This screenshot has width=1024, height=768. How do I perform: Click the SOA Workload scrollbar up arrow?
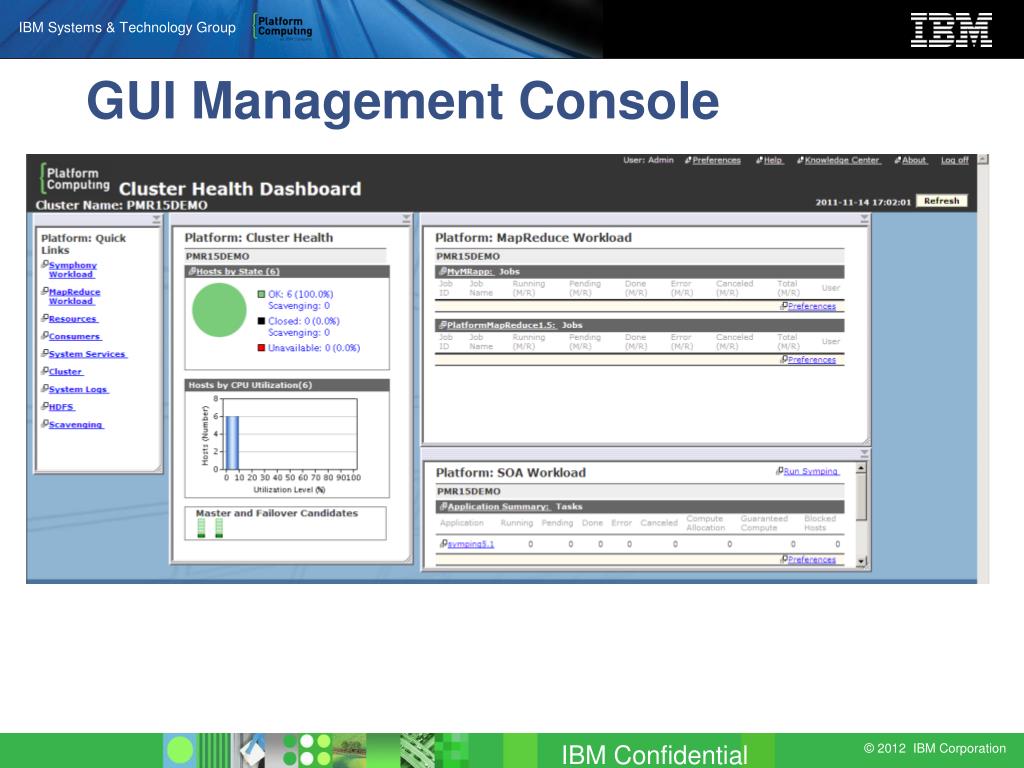click(x=861, y=468)
